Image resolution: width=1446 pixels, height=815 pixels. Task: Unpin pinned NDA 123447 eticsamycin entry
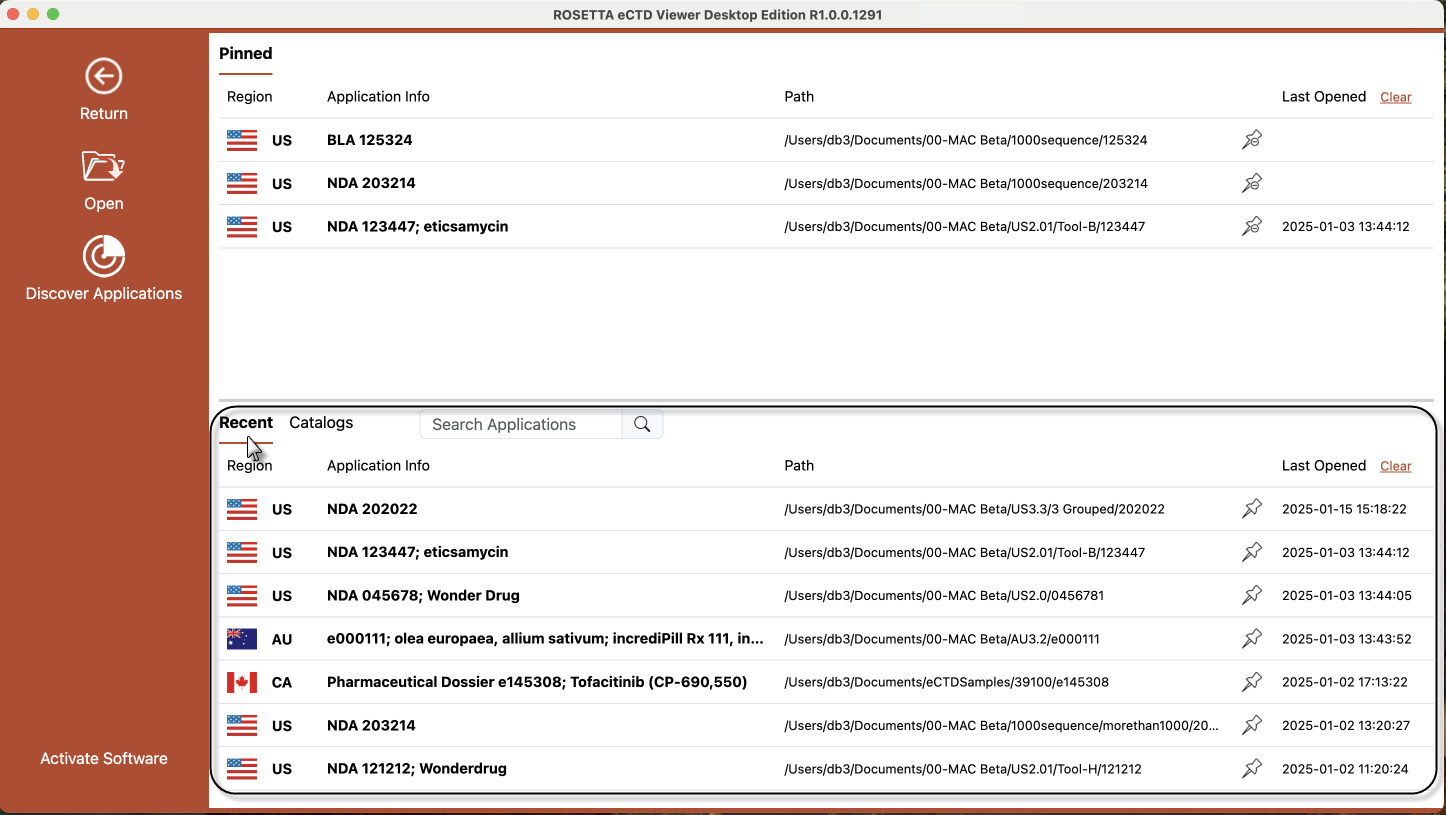1251,227
